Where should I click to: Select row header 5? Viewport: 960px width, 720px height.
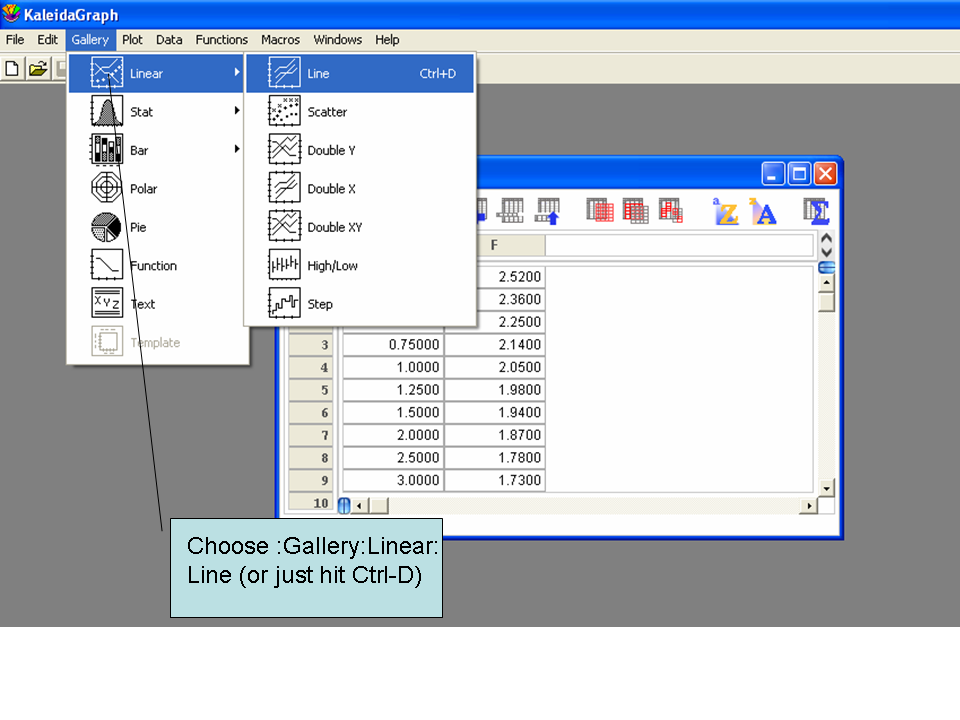tap(311, 390)
